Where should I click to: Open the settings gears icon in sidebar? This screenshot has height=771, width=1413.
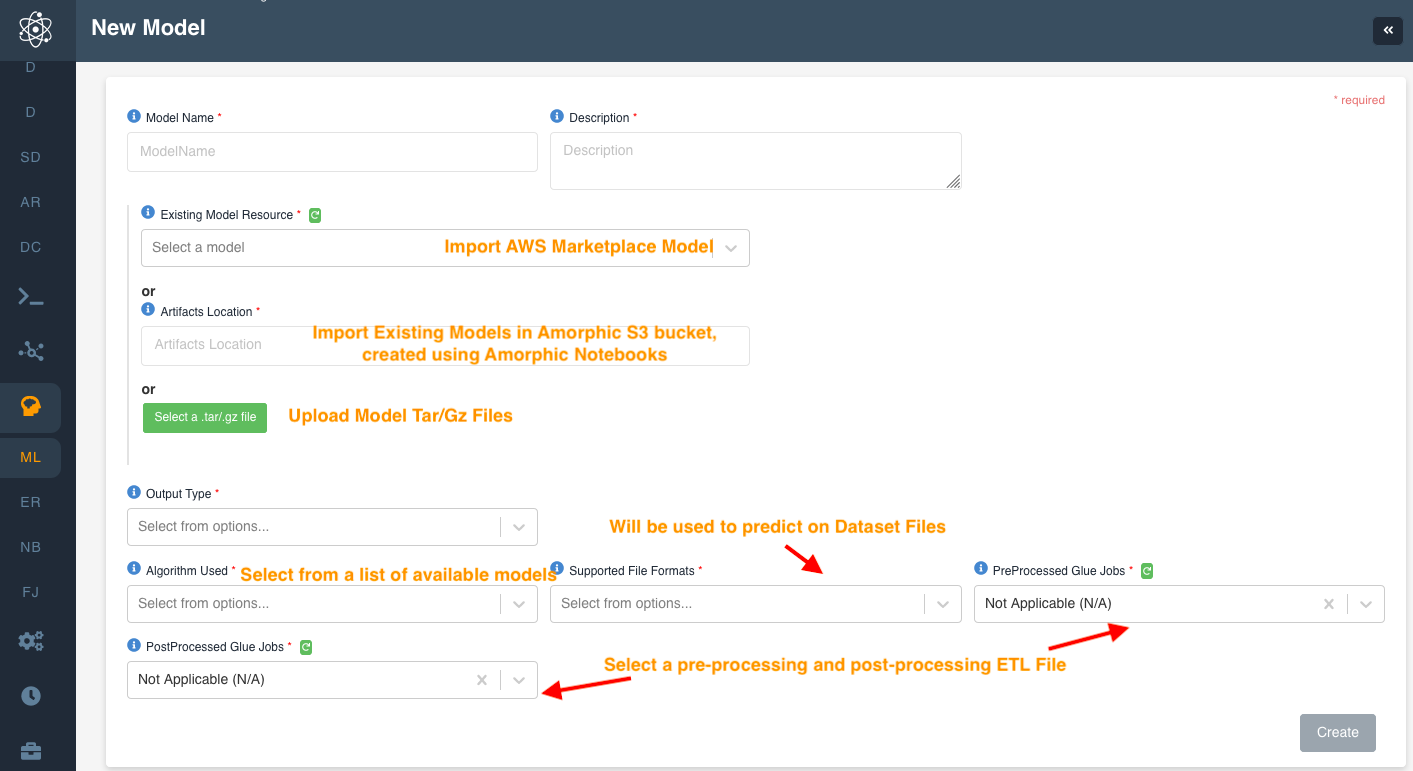click(x=31, y=641)
